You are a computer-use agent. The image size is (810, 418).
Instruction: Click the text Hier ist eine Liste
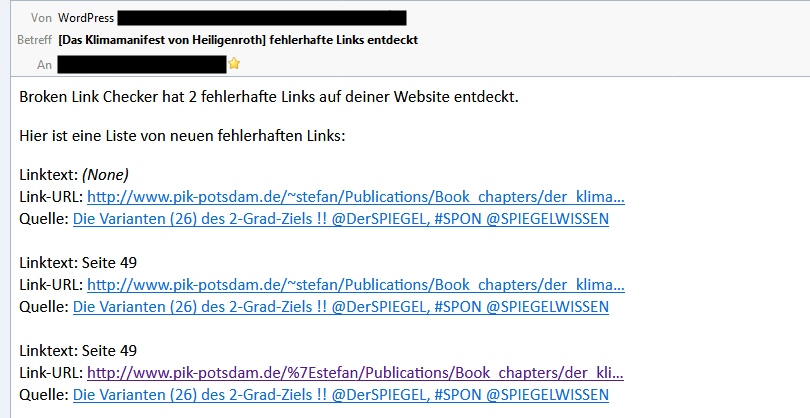coord(182,136)
